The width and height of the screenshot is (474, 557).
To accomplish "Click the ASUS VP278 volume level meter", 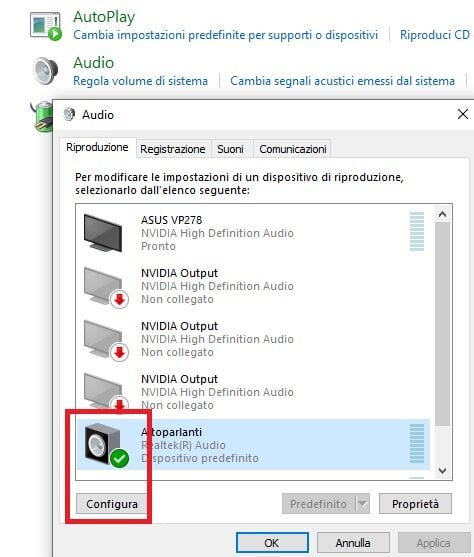I will tap(417, 232).
